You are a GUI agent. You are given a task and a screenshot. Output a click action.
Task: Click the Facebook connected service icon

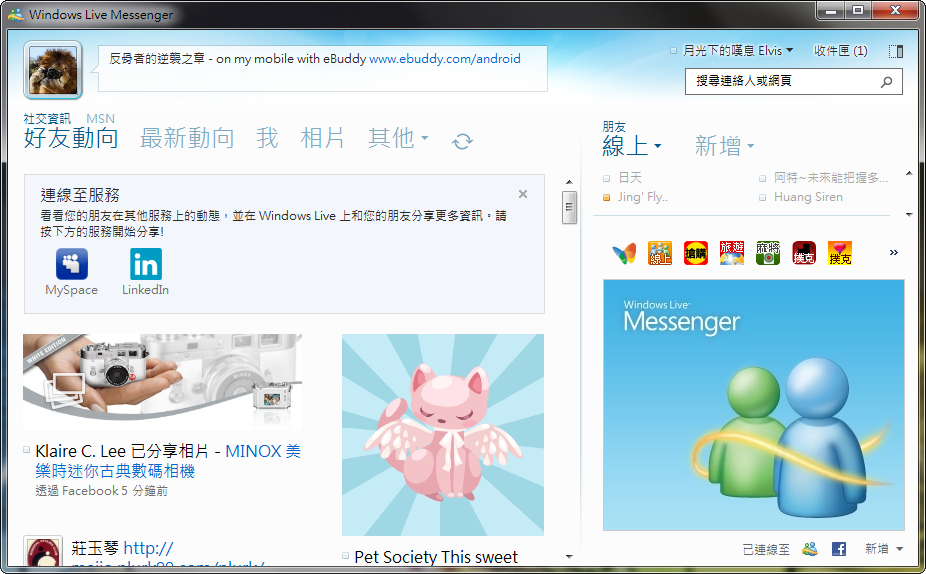coord(839,549)
